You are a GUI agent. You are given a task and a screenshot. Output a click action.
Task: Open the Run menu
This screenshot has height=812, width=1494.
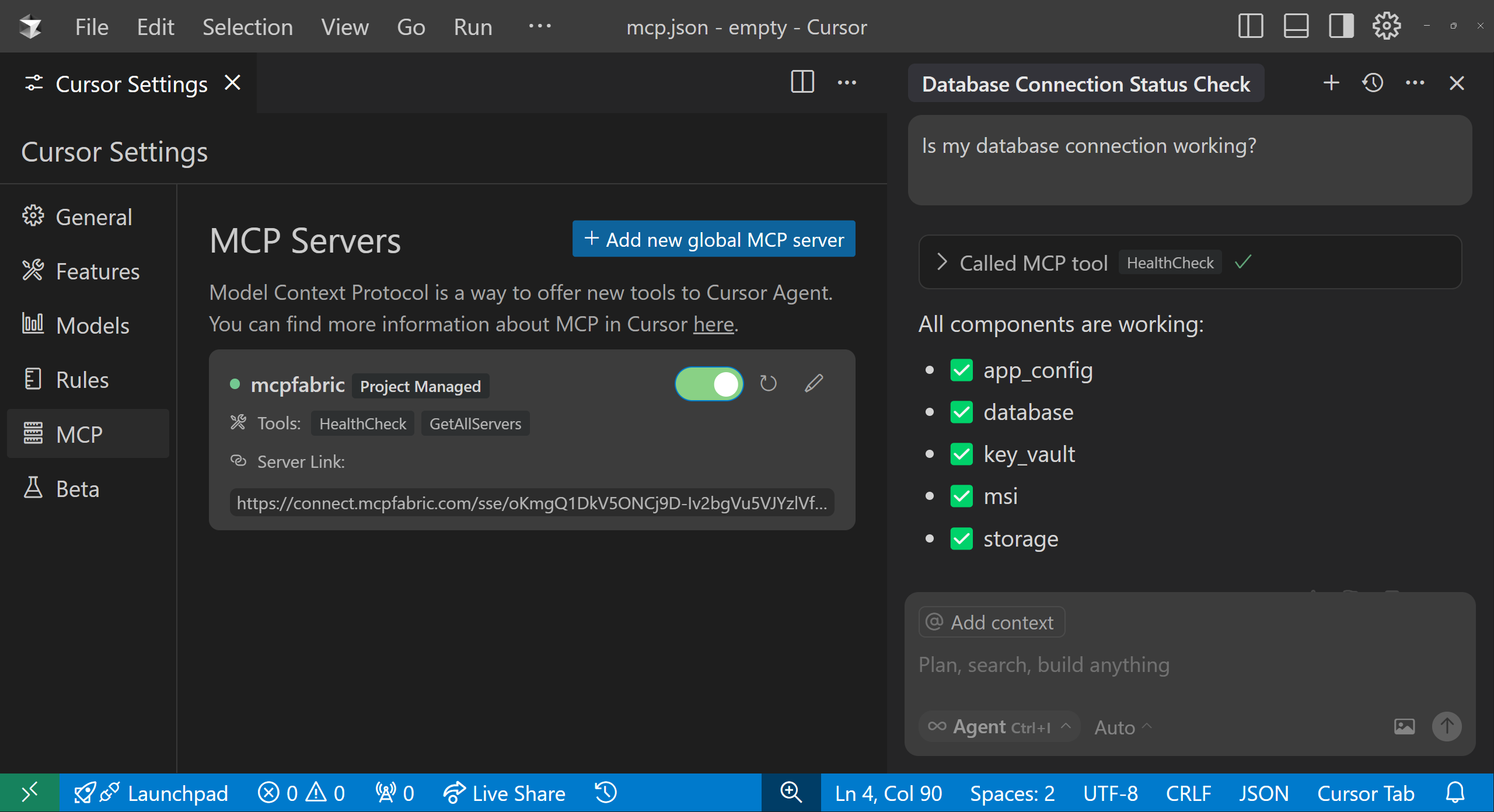point(472,26)
